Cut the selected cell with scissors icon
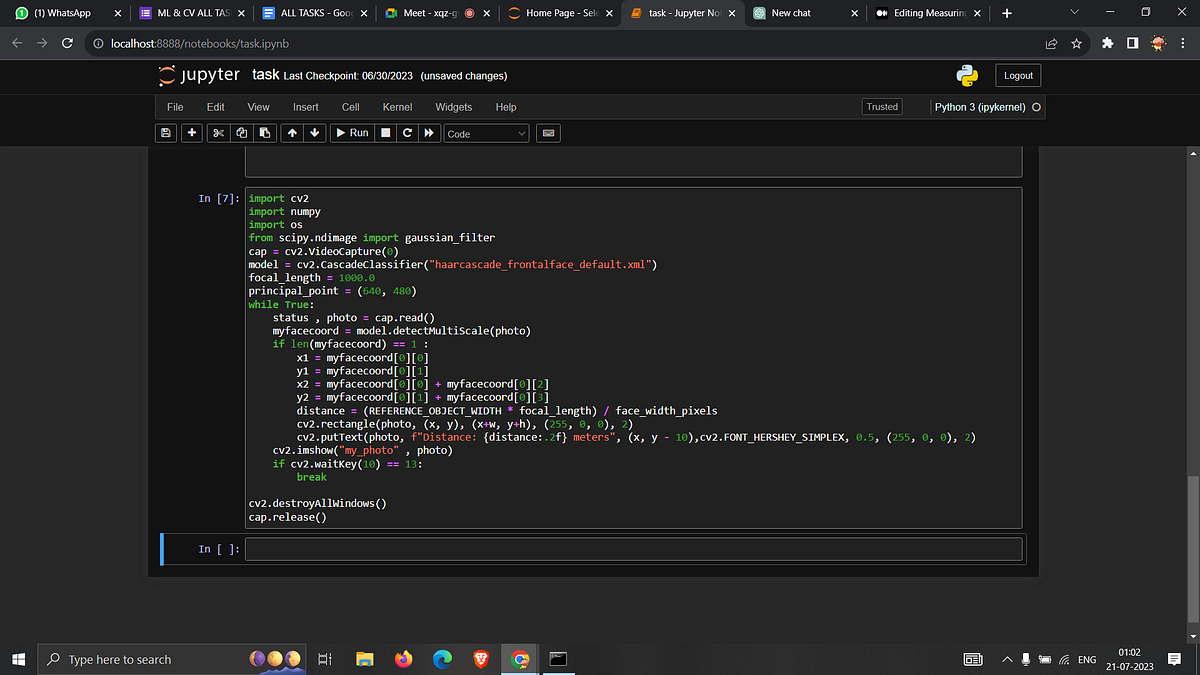The height and width of the screenshot is (675, 1200). [x=219, y=133]
